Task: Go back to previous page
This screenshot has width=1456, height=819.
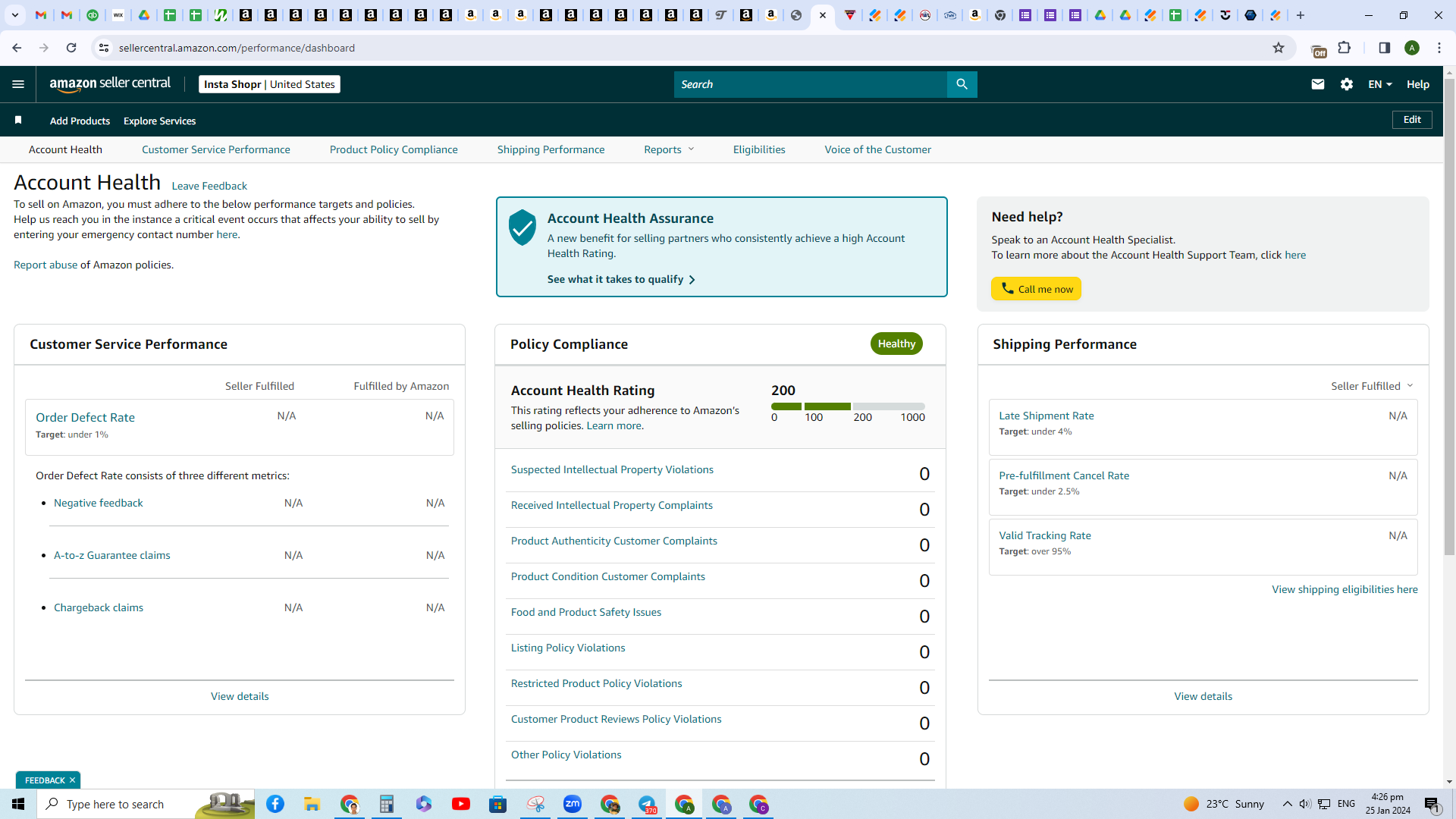Action: (x=17, y=48)
